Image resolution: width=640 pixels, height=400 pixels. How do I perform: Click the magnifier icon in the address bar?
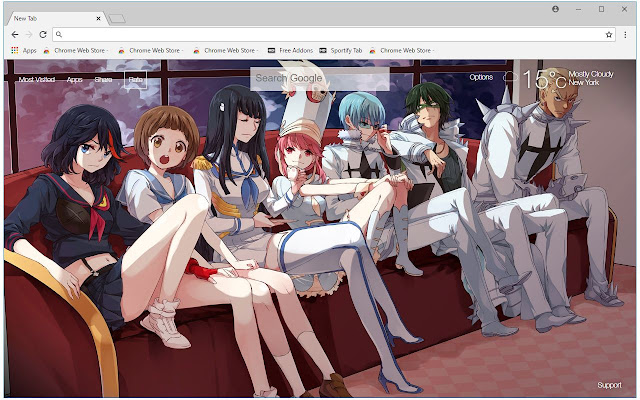coord(59,35)
